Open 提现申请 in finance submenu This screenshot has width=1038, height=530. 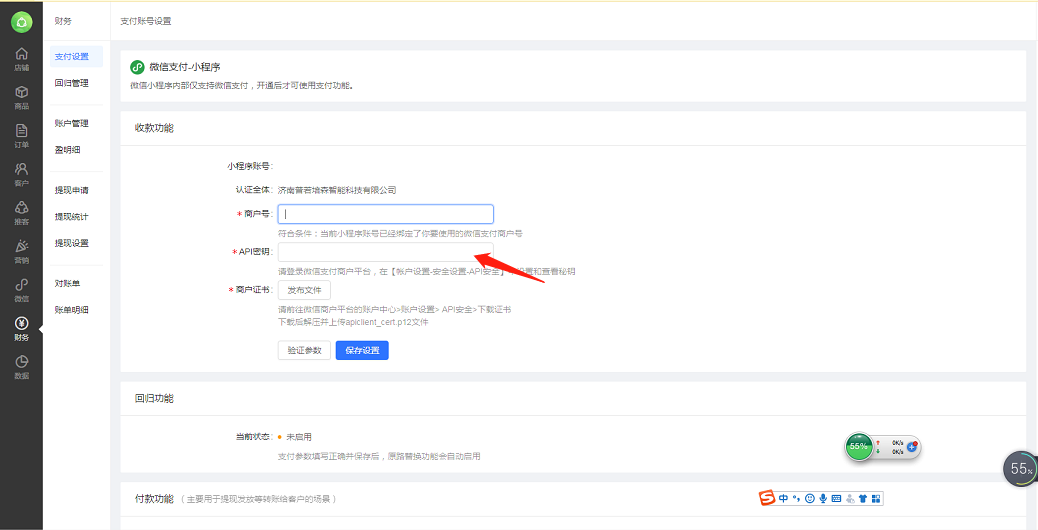click(72, 190)
